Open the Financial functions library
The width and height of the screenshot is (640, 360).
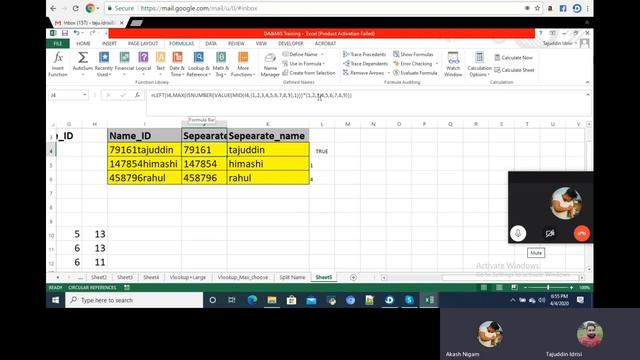click(124, 64)
